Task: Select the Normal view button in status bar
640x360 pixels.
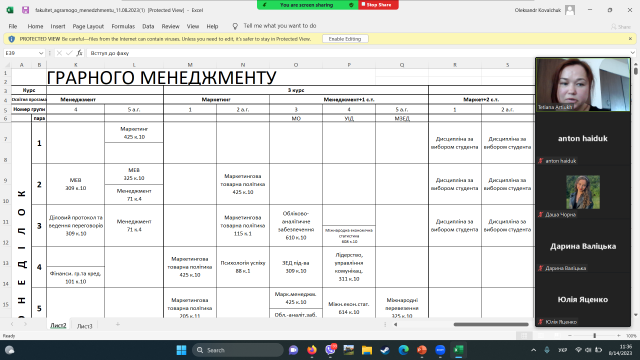Action: [x=524, y=336]
